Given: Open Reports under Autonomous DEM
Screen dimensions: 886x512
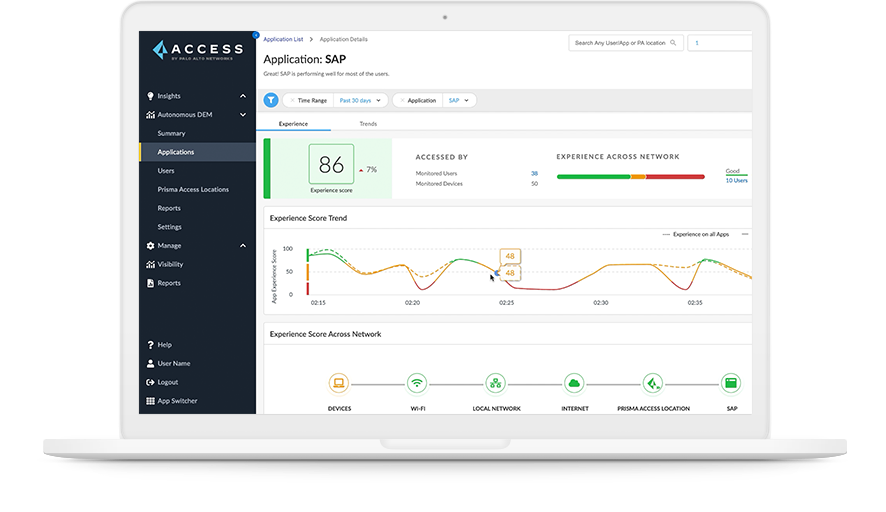Looking at the screenshot, I should click(169, 208).
